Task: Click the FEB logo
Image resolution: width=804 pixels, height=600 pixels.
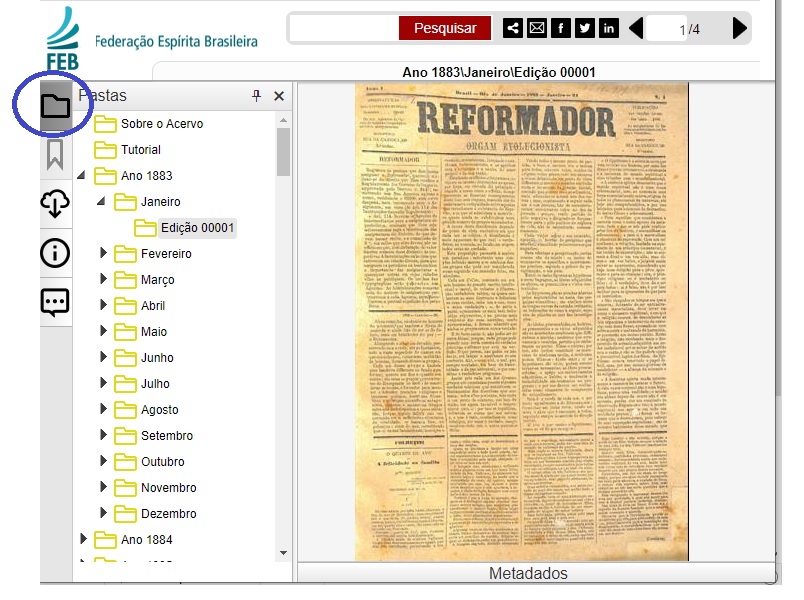Action: coord(63,38)
